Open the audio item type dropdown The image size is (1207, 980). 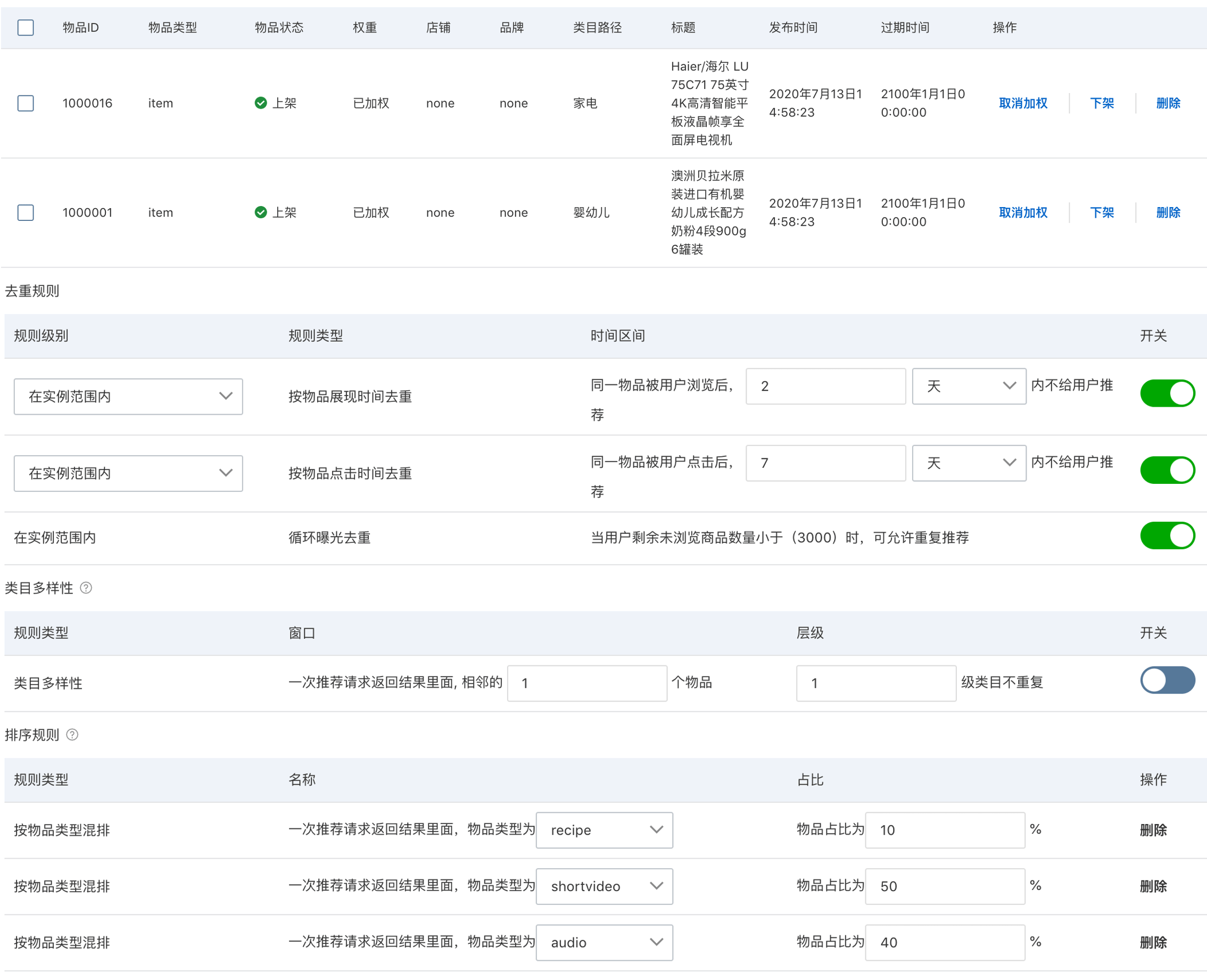coord(605,942)
